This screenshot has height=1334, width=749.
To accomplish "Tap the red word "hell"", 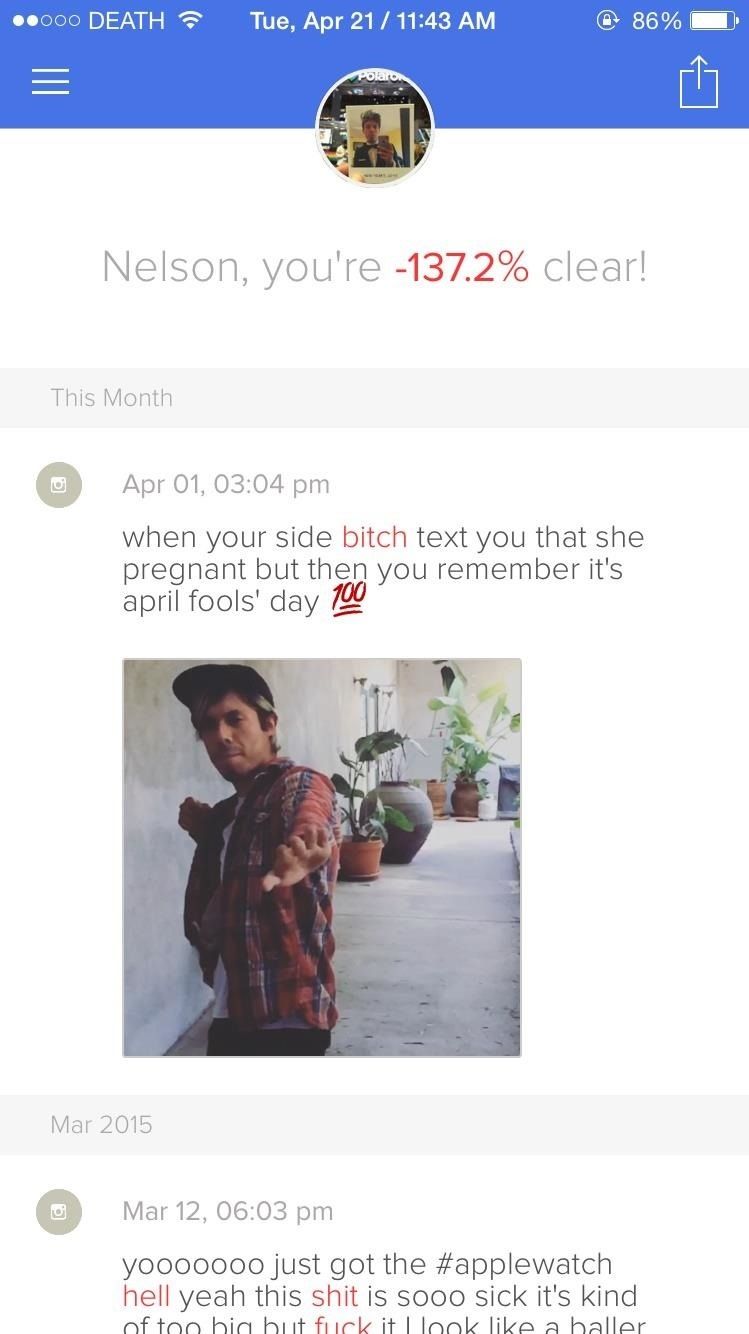I will point(146,1296).
